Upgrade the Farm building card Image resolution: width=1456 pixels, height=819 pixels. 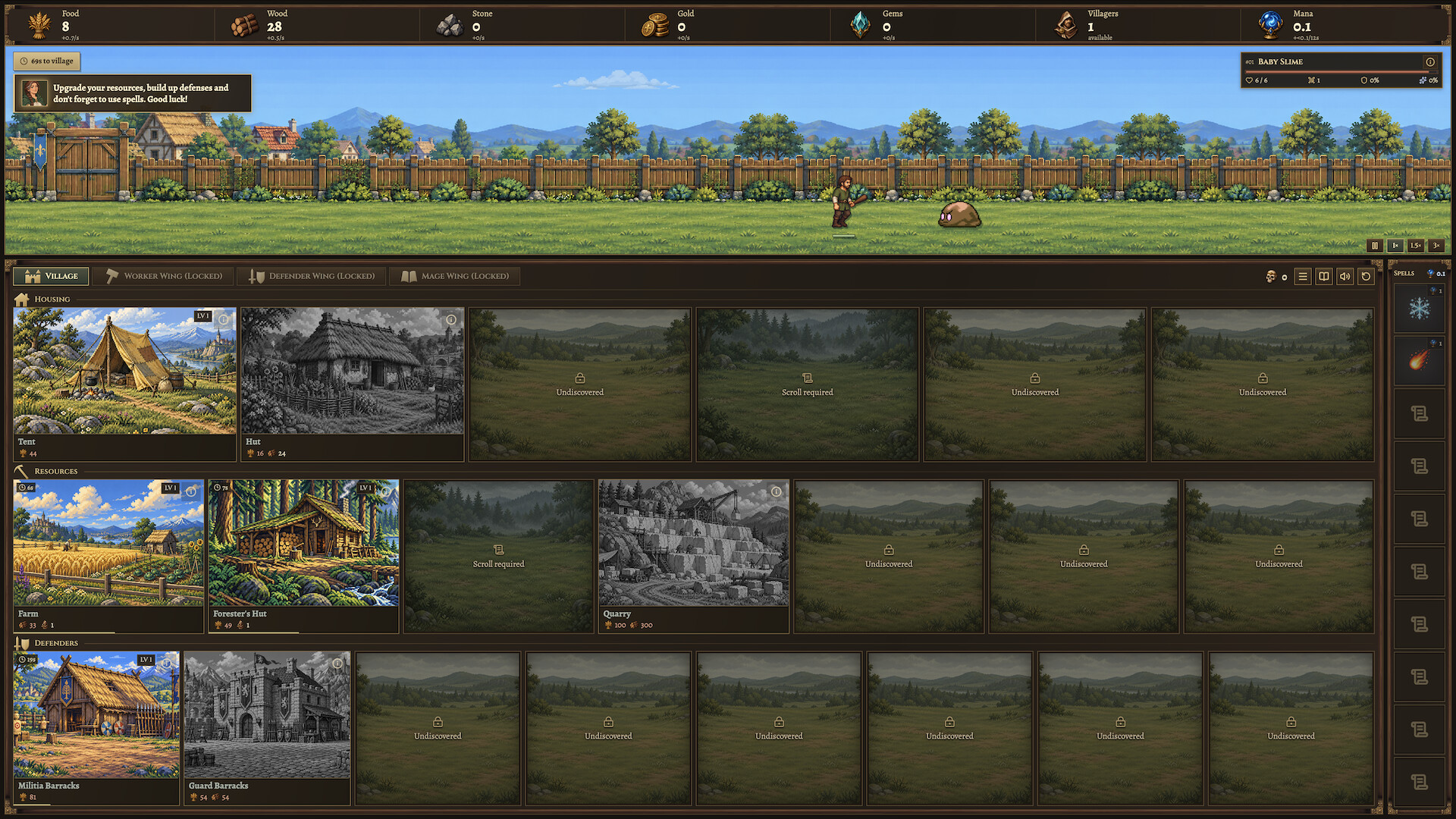point(108,556)
